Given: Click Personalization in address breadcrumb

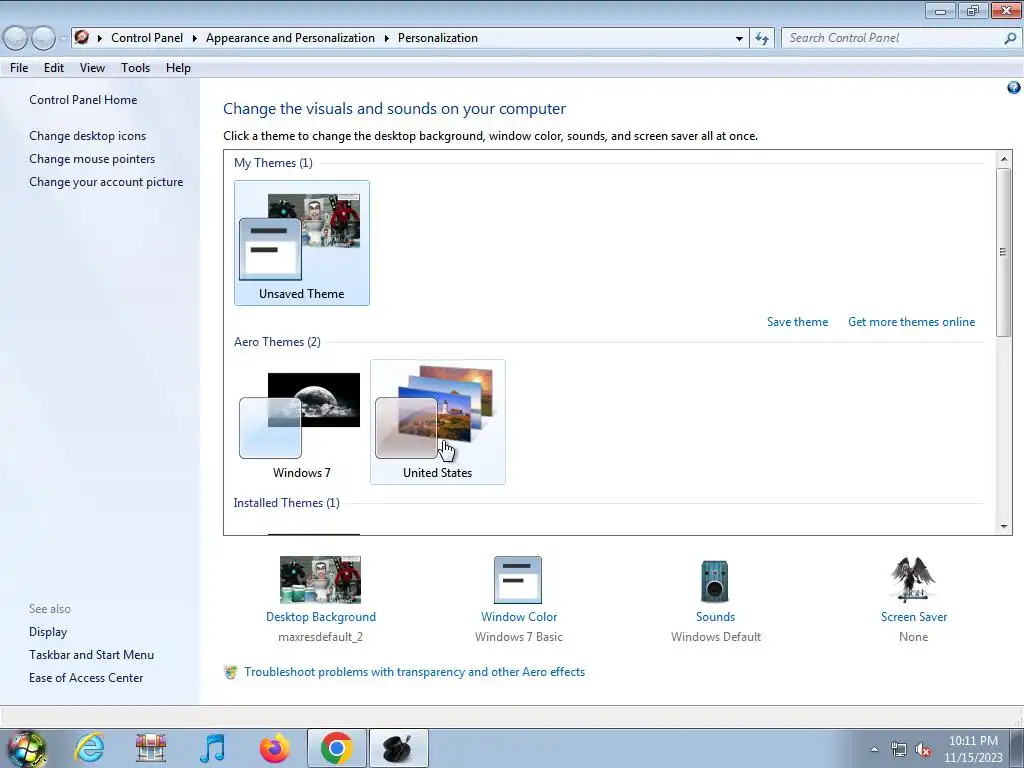Looking at the screenshot, I should pyautogui.click(x=438, y=38).
